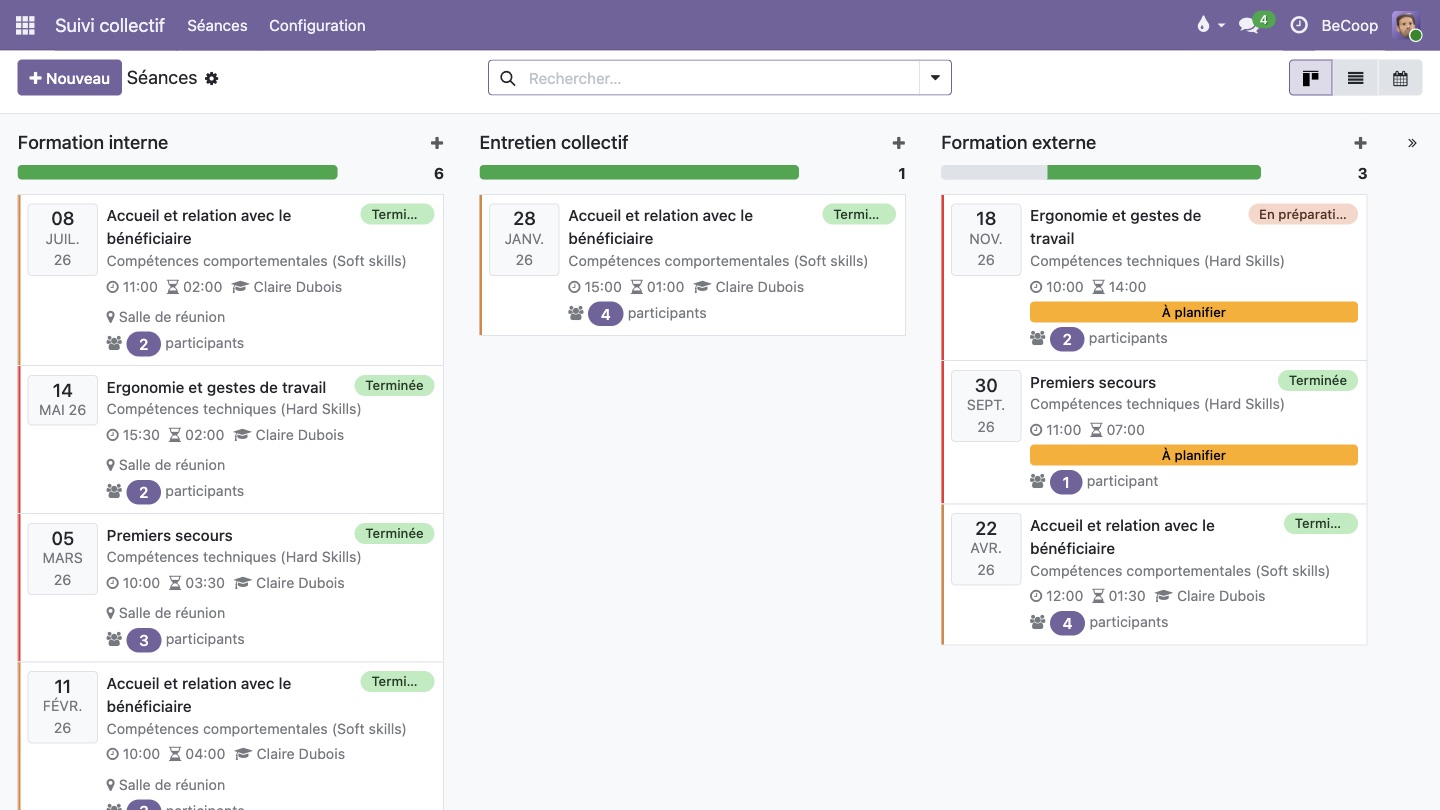Viewport: 1440px width, 810px height.
Task: Click the gear icon beside the Séances title
Action: click(x=212, y=78)
